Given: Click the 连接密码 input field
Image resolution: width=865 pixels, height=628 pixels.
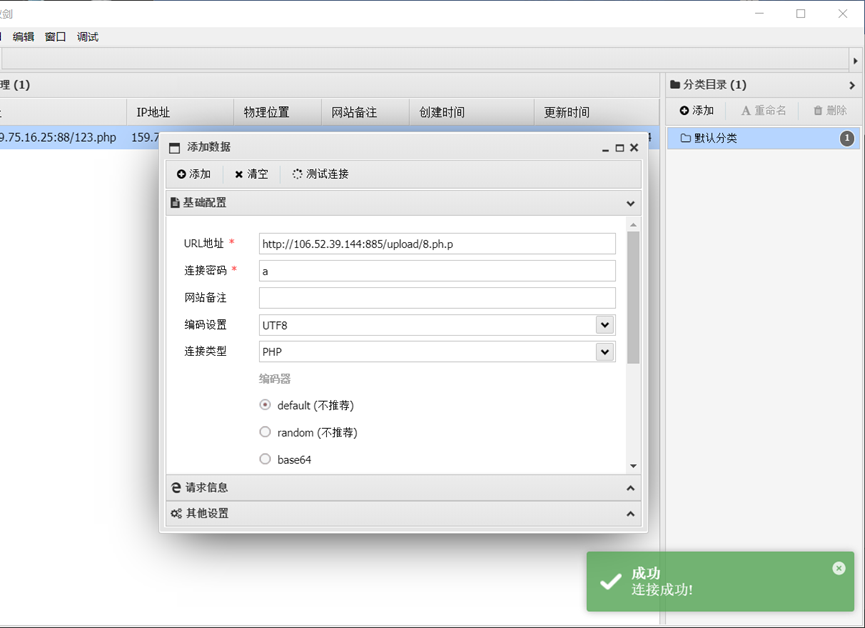Looking at the screenshot, I should 437,271.
